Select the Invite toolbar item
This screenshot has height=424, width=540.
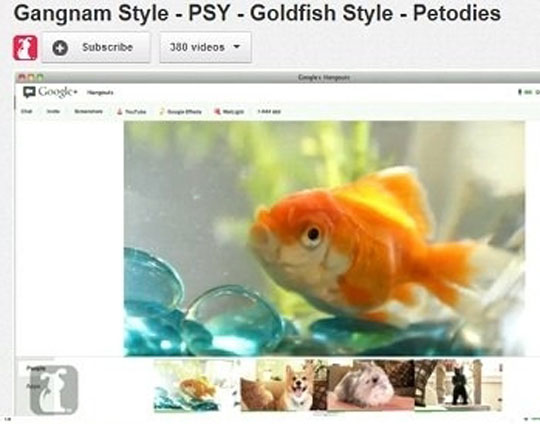coord(53,111)
